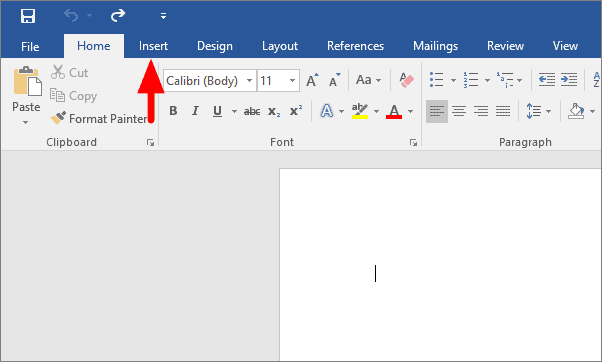Click the Save icon in Quick Access Toolbar
This screenshot has height=362, width=602.
pyautogui.click(x=28, y=16)
